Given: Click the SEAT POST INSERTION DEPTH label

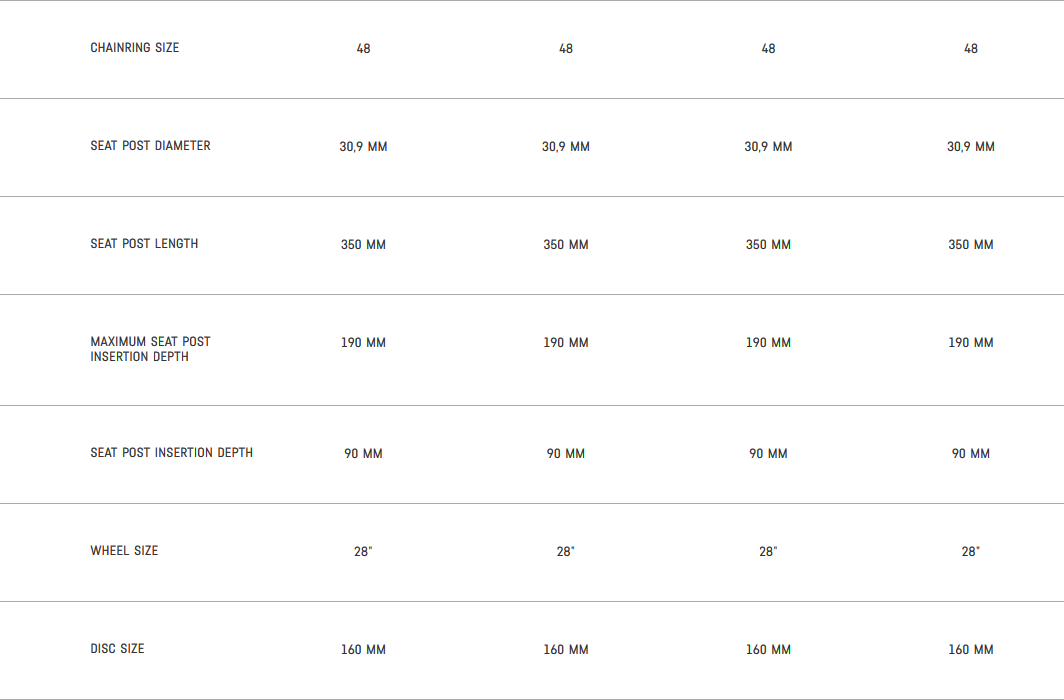Looking at the screenshot, I should (171, 453).
